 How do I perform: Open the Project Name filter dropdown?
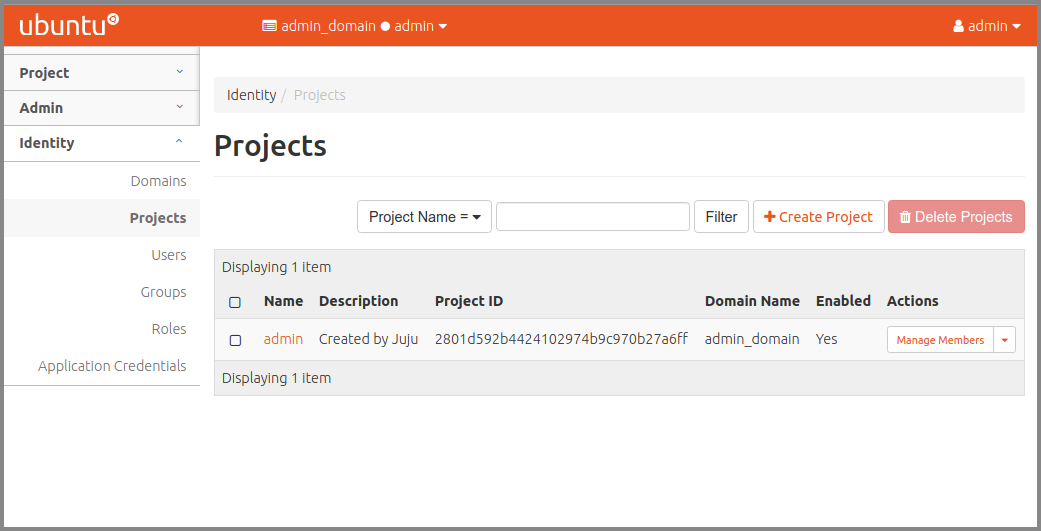pos(424,217)
